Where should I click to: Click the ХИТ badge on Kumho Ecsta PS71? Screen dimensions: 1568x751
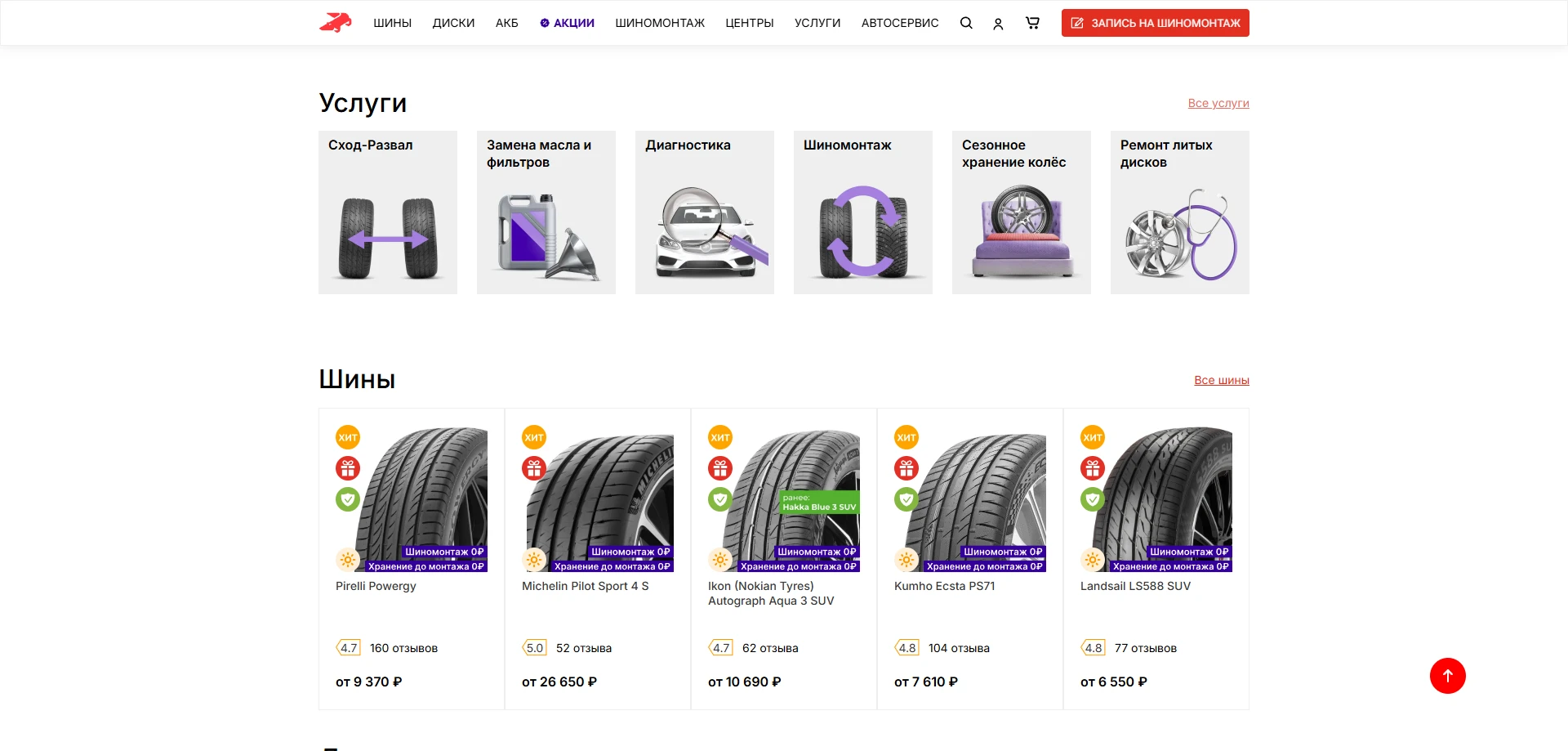(906, 437)
